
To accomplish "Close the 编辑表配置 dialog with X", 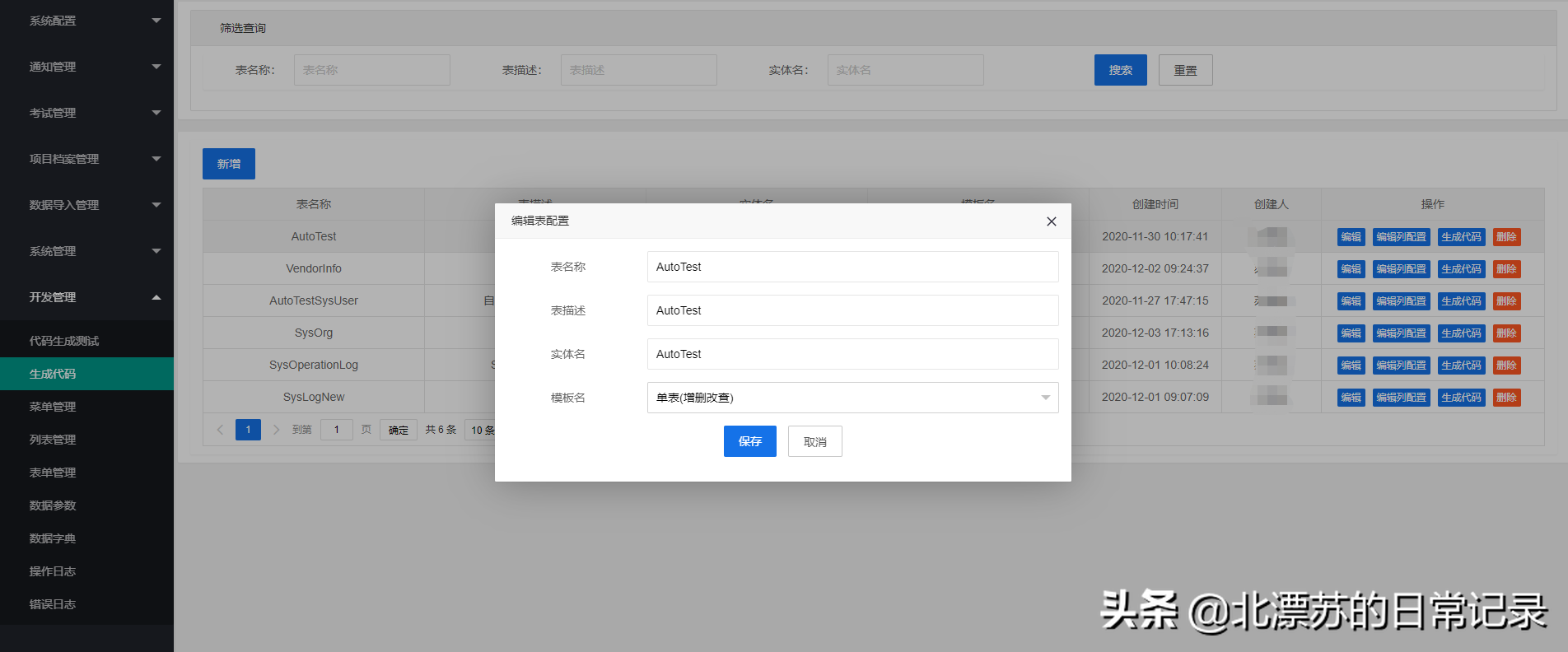I will [x=1051, y=221].
